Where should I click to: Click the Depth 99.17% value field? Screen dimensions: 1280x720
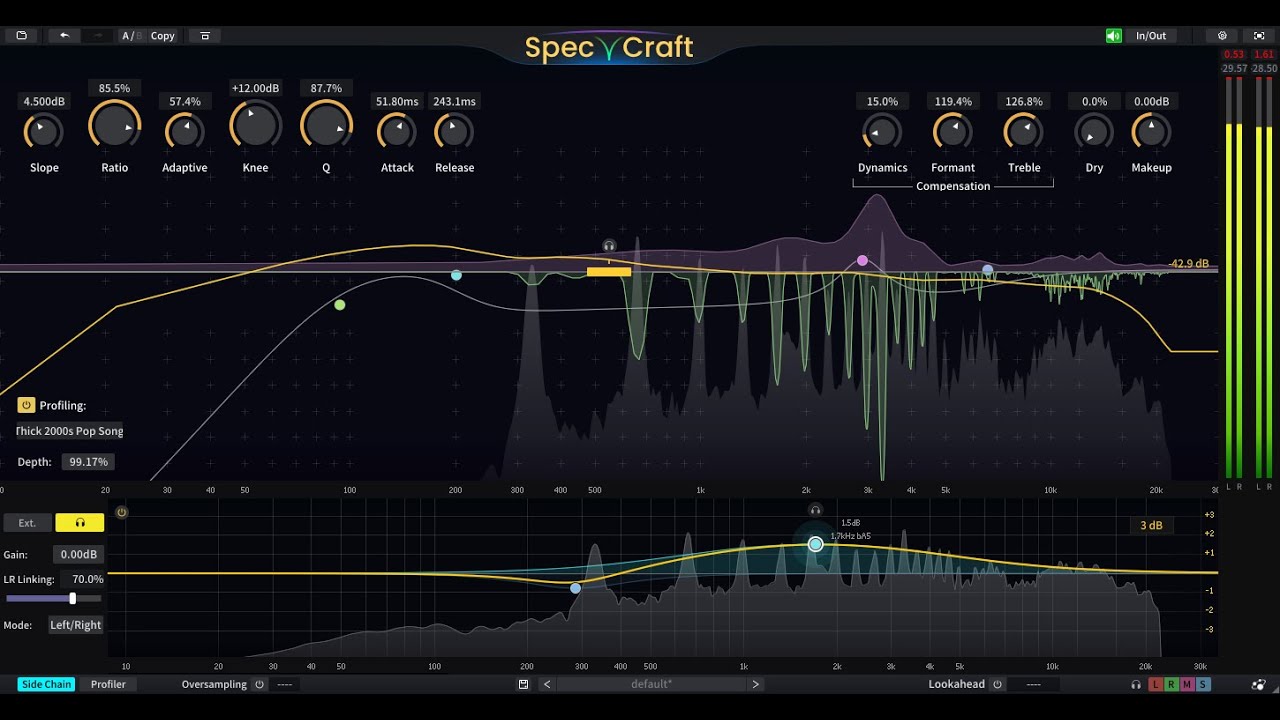point(88,462)
